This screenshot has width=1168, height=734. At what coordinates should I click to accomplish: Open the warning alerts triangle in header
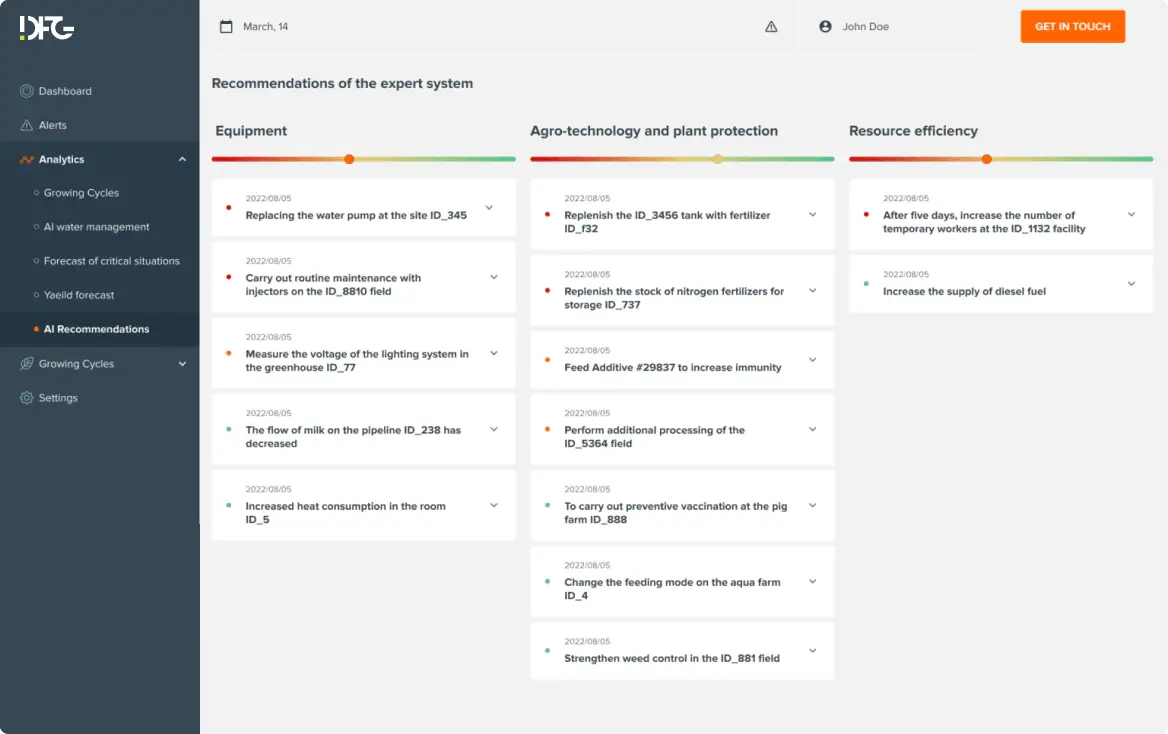771,27
